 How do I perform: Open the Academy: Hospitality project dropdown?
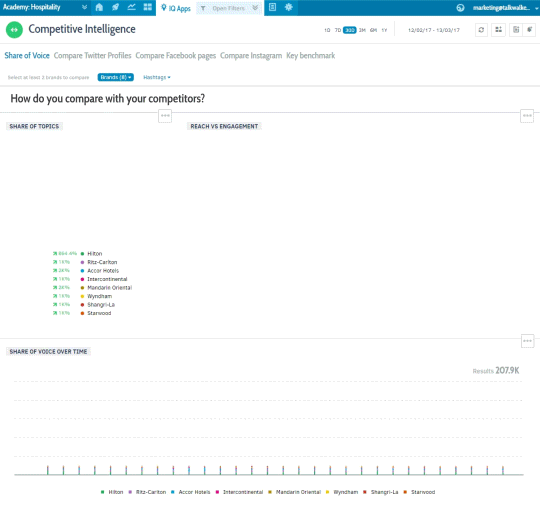click(x=45, y=7)
